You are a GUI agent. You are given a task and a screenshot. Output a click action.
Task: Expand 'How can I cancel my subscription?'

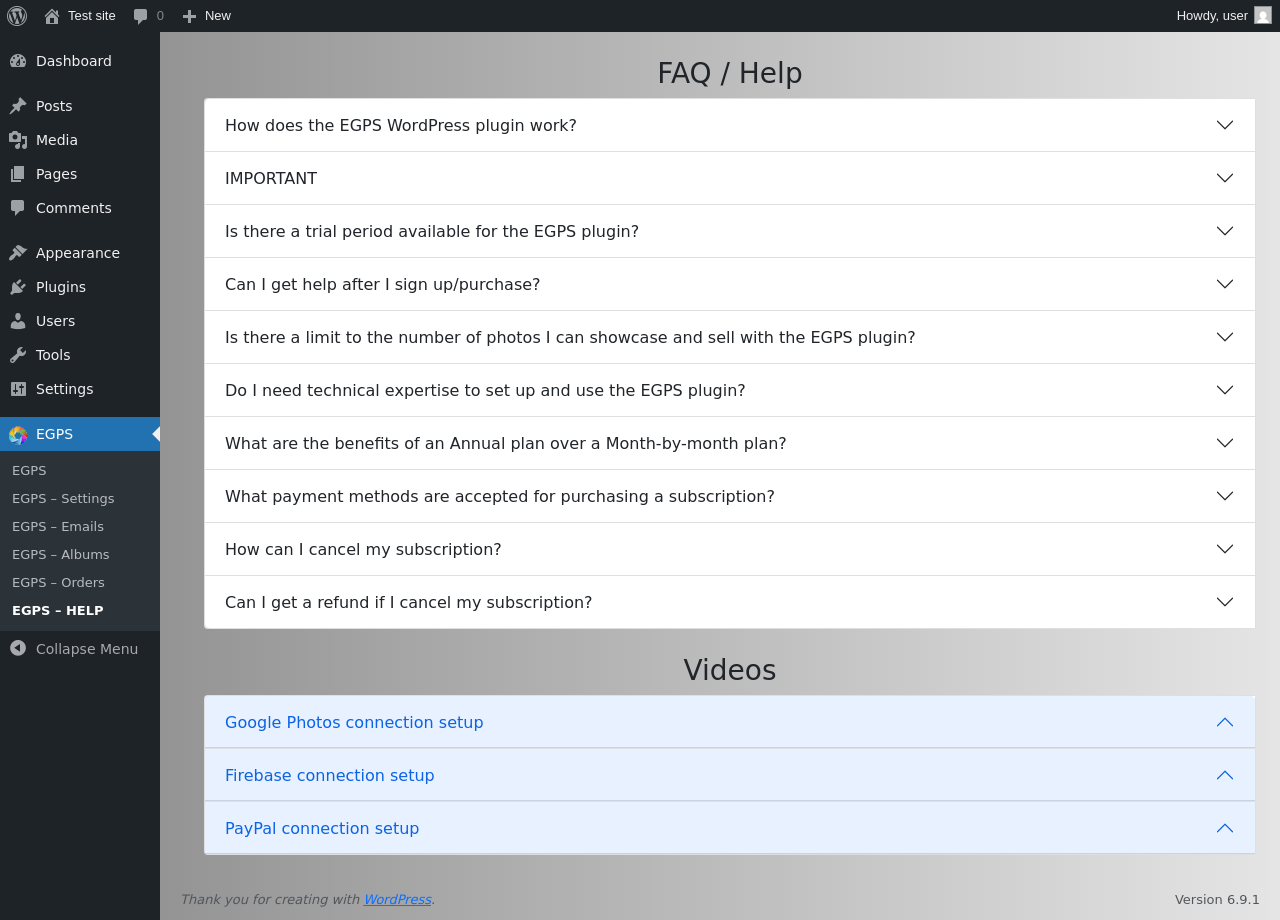click(x=730, y=549)
